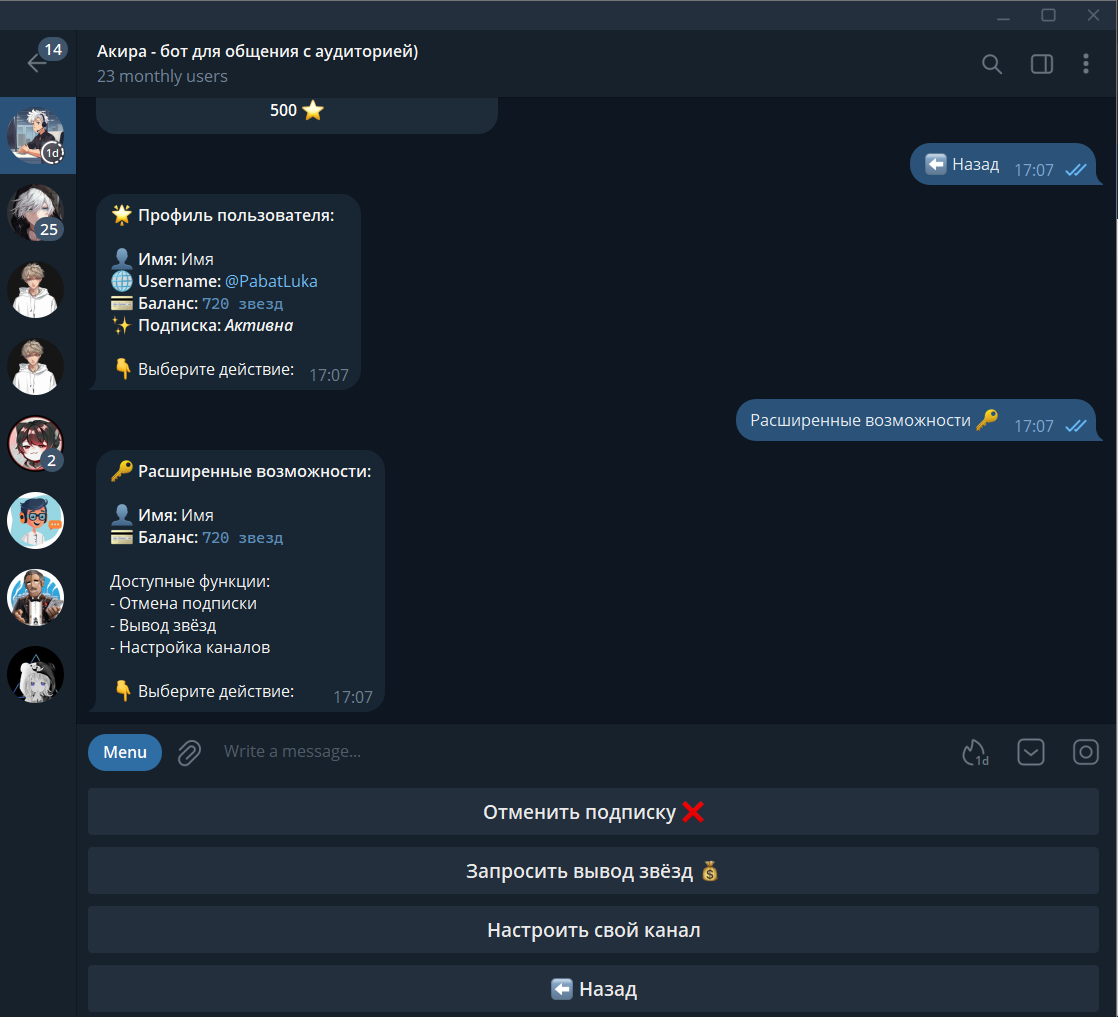Open the tuxedo man chat avatar
Image resolution: width=1118 pixels, height=1017 pixels.
tap(36, 598)
